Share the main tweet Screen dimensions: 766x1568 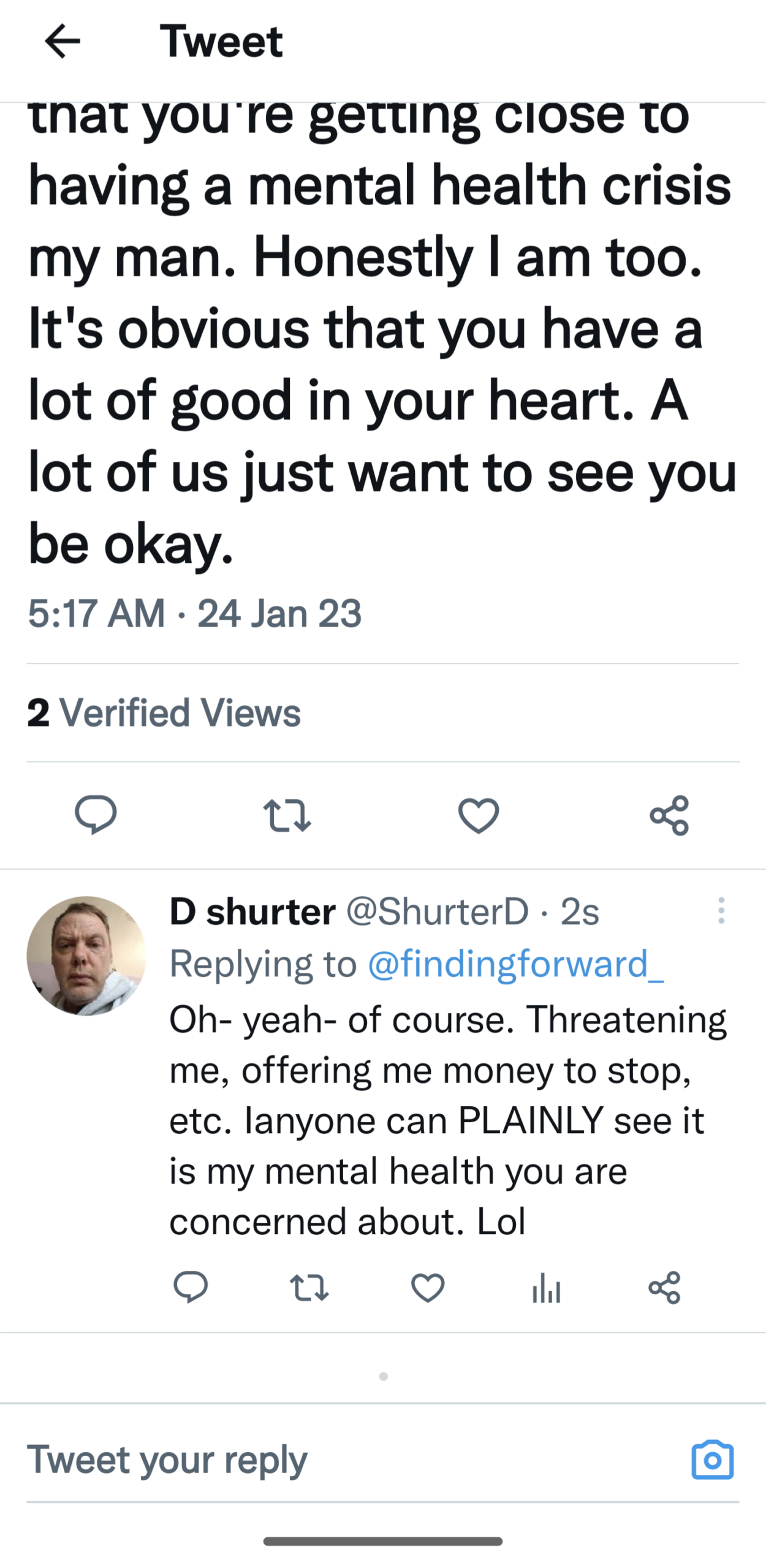pos(669,816)
